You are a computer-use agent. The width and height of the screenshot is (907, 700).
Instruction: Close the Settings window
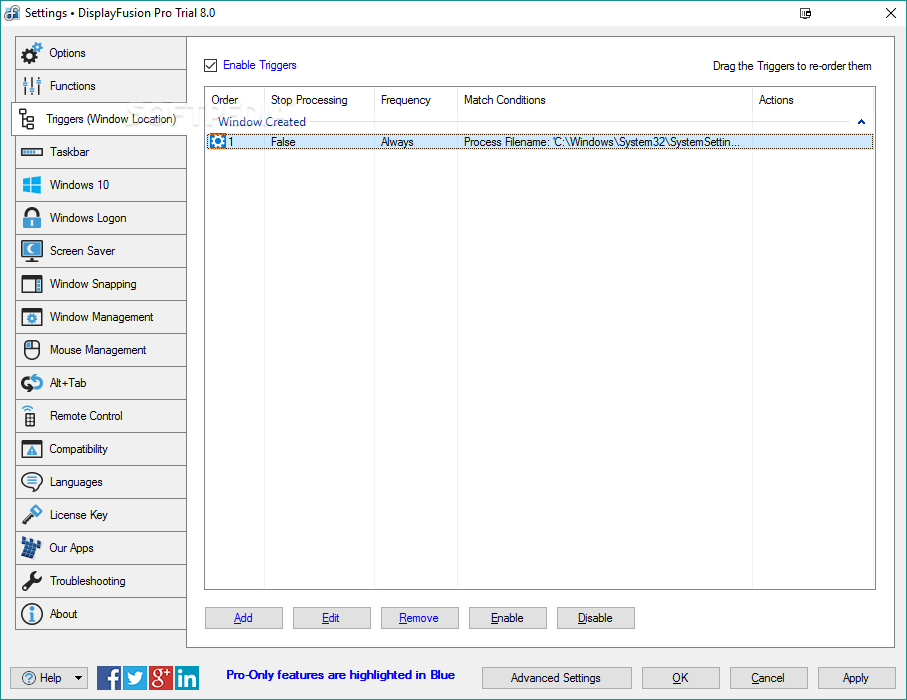891,13
